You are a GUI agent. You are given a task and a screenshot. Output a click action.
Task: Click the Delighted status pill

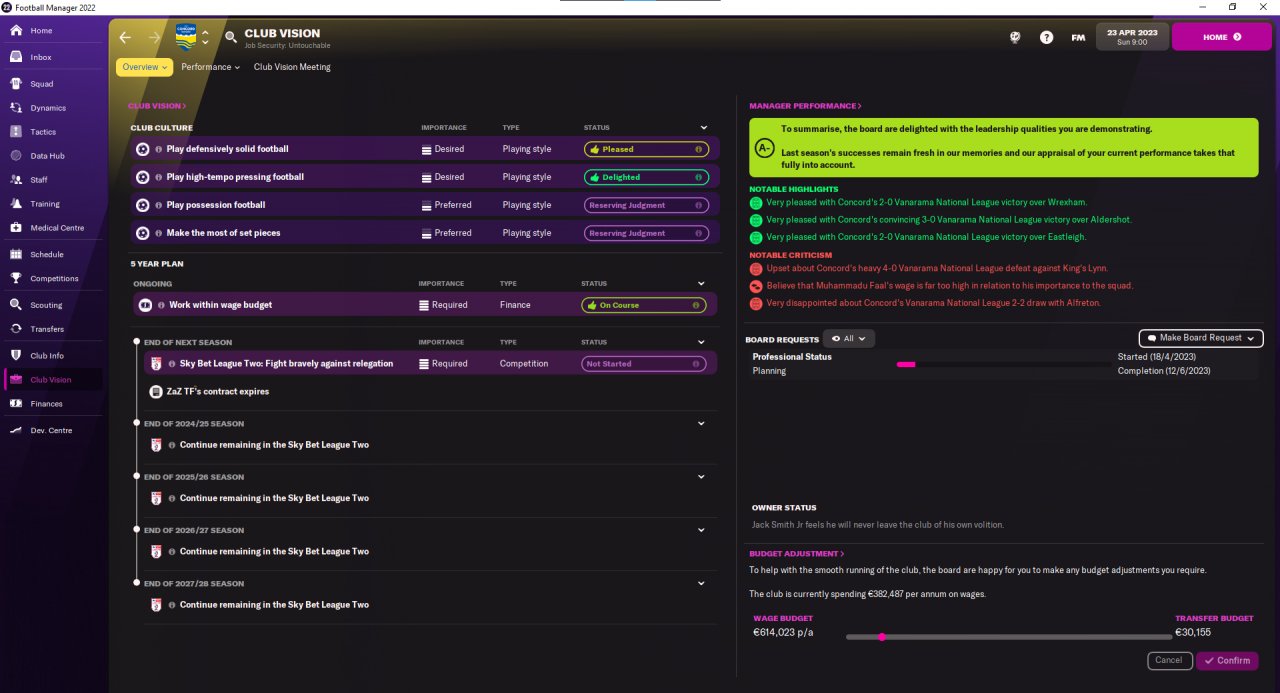click(x=646, y=177)
